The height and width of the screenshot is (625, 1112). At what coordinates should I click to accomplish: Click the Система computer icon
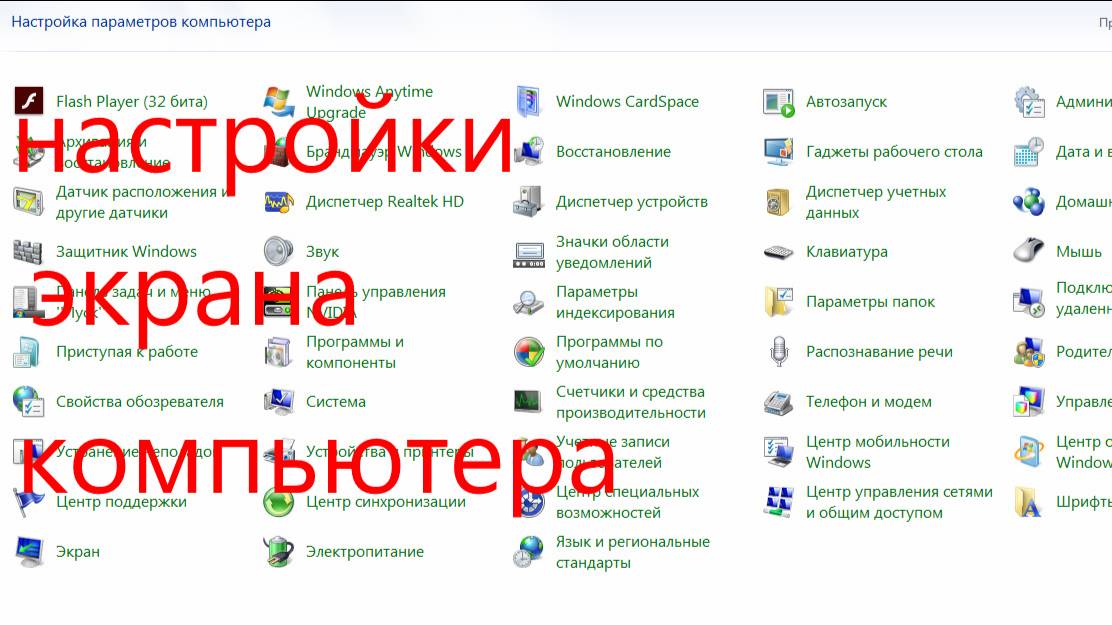coord(279,402)
